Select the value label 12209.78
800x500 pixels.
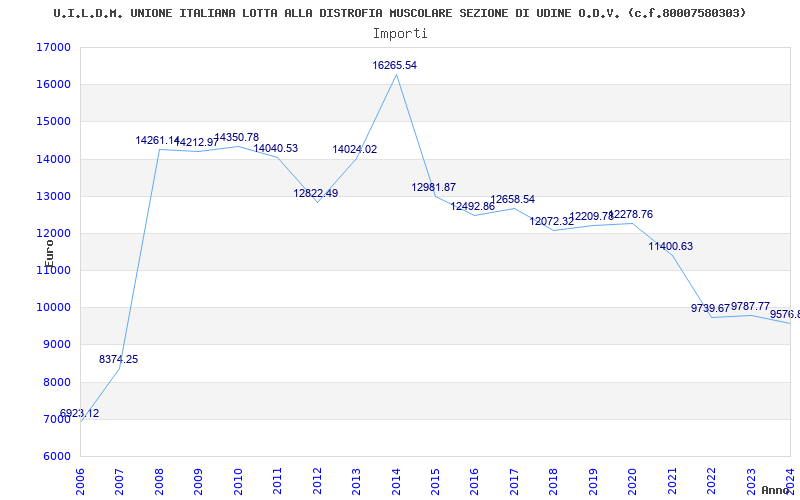tap(591, 216)
